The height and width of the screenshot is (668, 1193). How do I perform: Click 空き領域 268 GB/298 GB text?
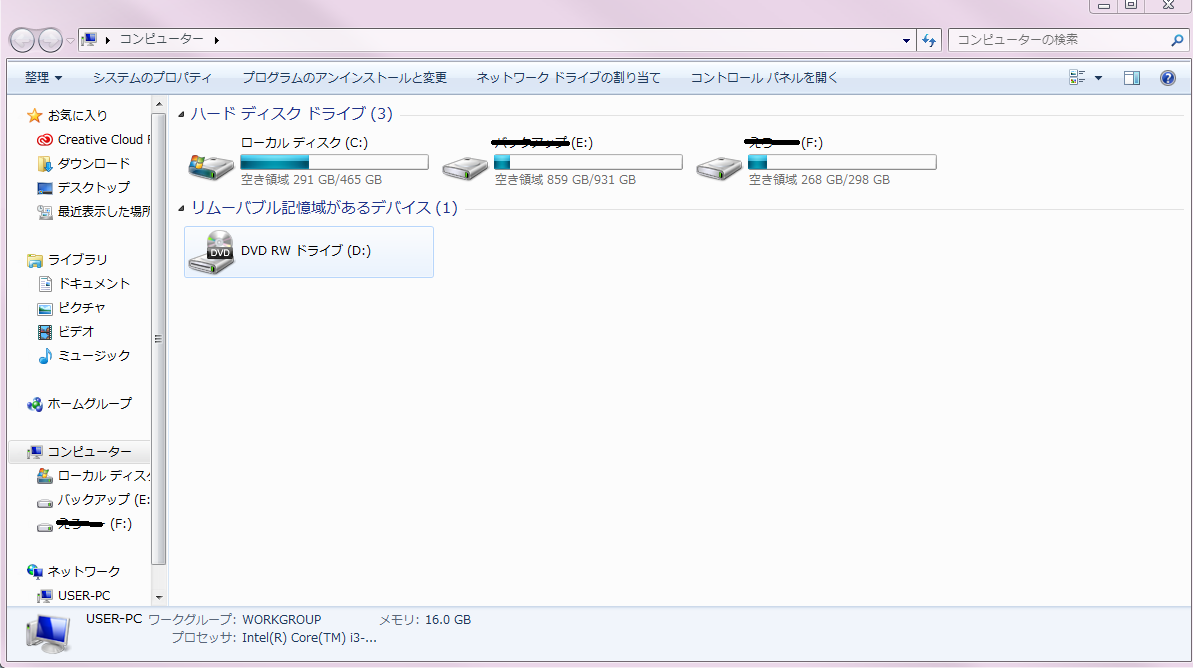coord(819,180)
